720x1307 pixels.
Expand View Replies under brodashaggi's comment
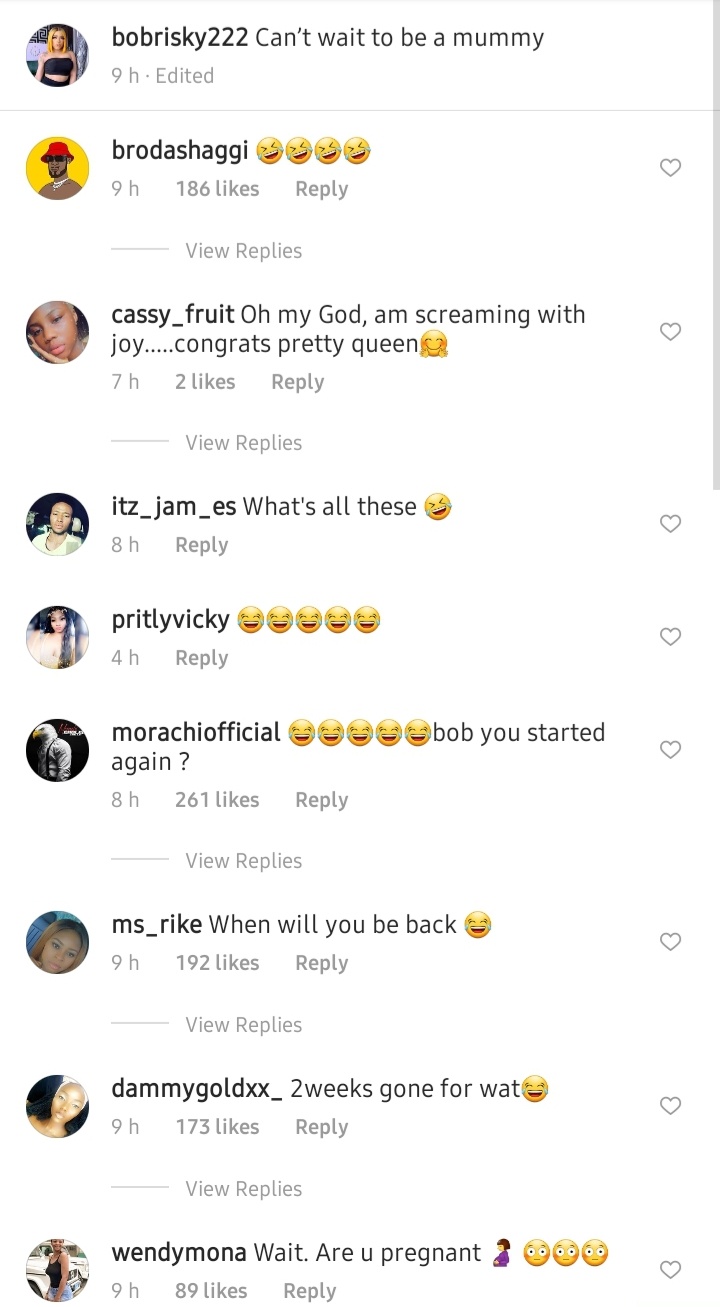point(243,251)
